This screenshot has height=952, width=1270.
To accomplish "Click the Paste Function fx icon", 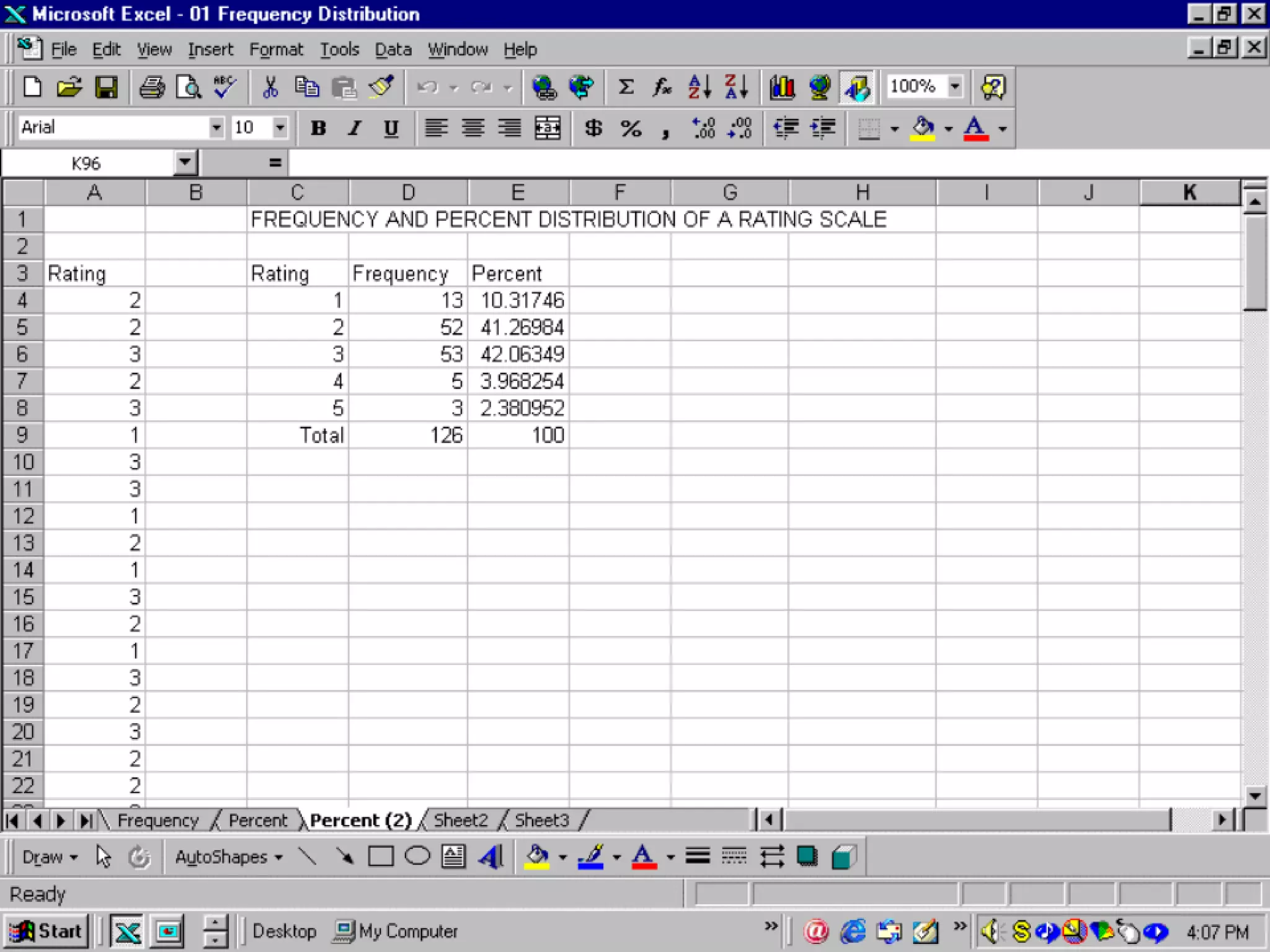I will tap(662, 87).
